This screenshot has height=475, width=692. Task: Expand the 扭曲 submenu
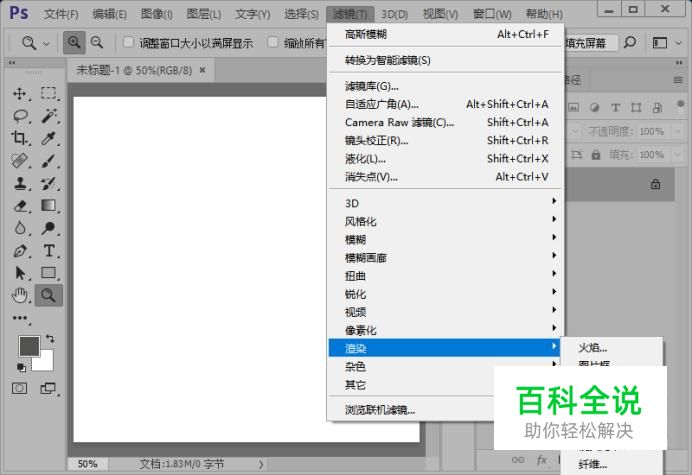pyautogui.click(x=446, y=276)
